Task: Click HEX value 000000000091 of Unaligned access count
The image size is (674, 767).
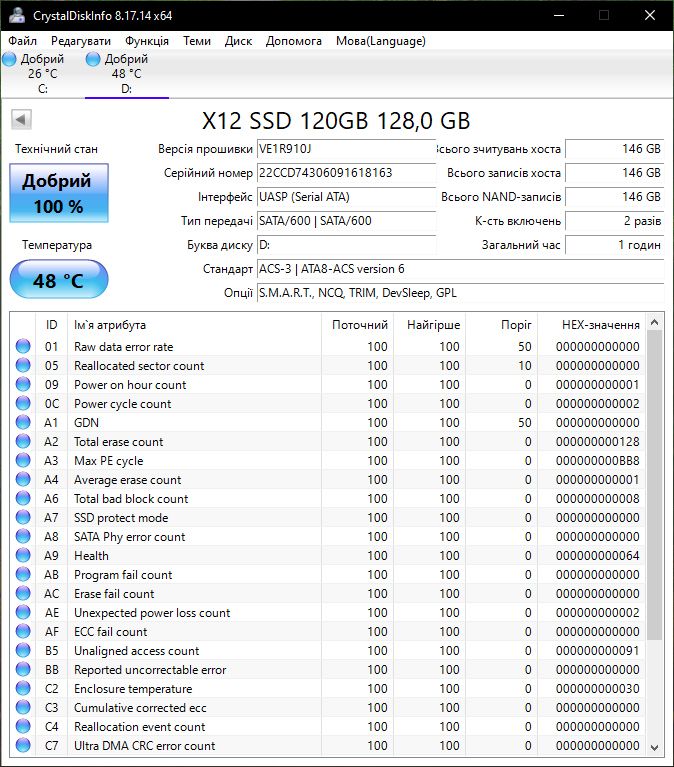Action: (597, 651)
